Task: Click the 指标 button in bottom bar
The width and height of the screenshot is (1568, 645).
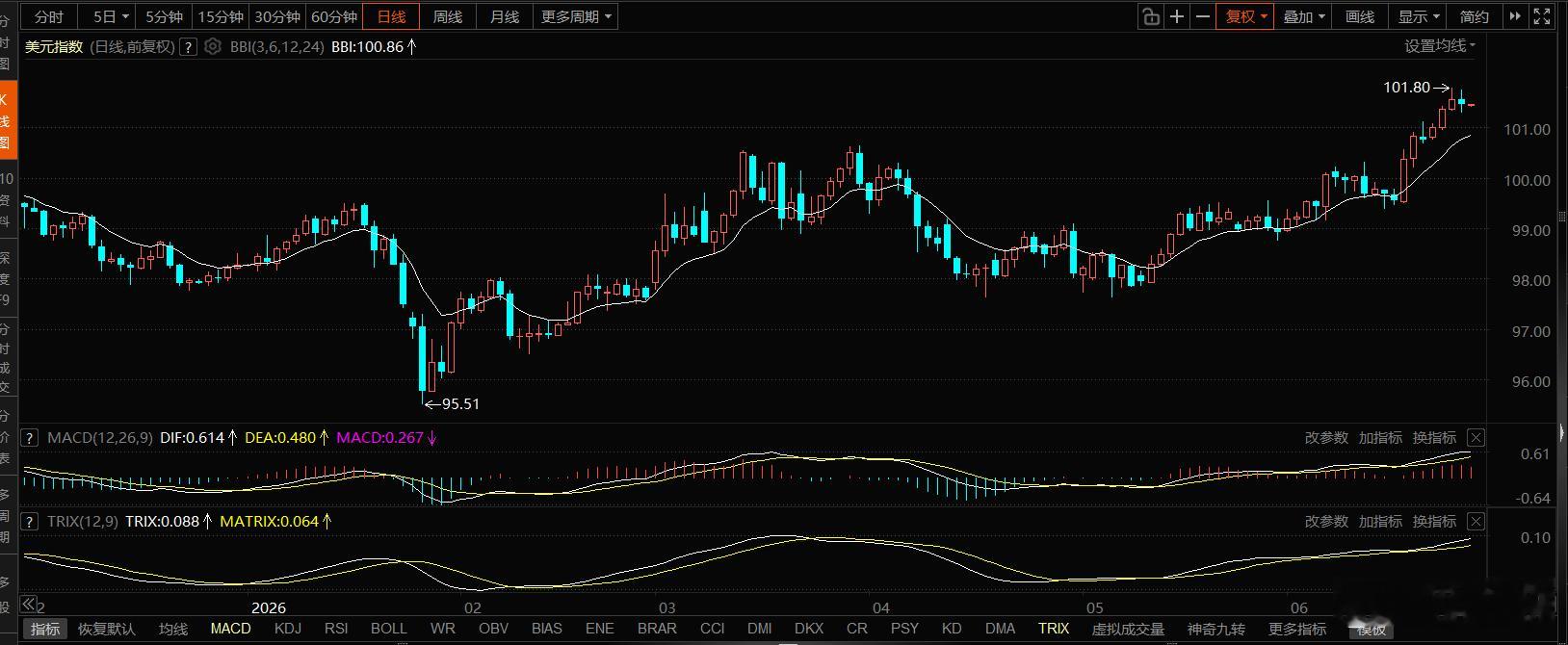Action: click(45, 629)
